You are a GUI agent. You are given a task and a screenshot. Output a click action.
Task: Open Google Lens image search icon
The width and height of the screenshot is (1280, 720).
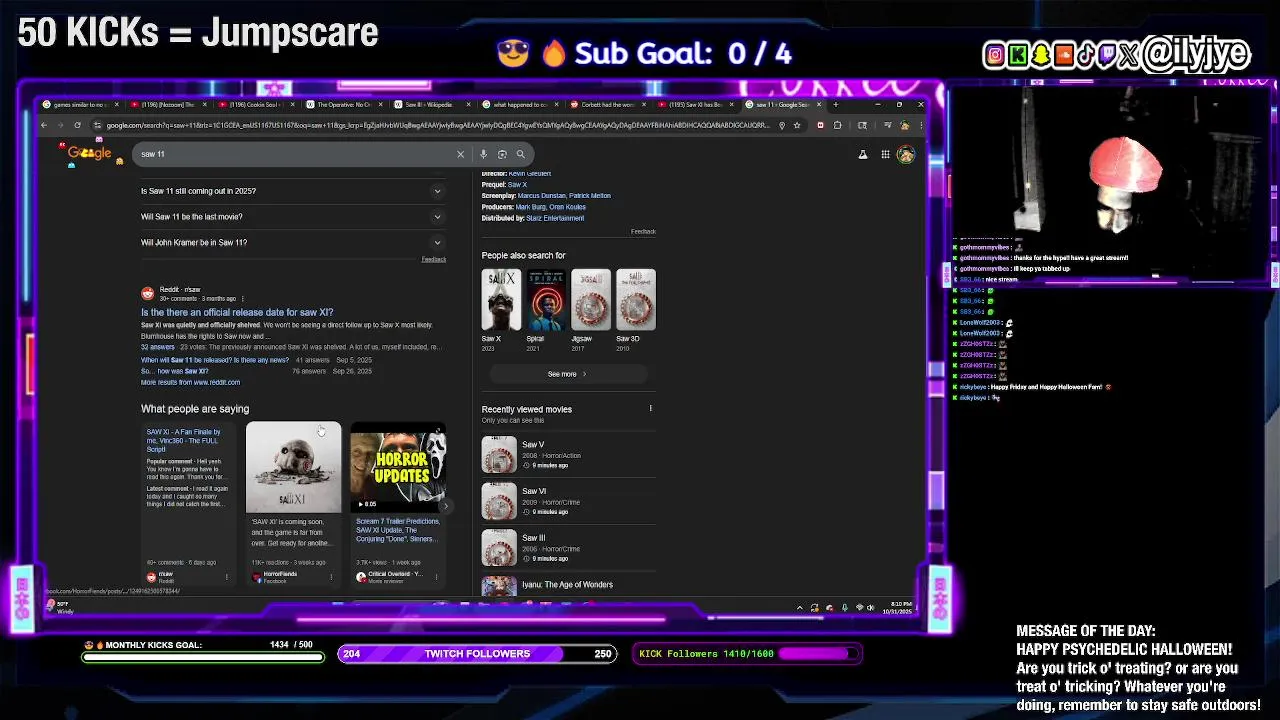coord(502,154)
